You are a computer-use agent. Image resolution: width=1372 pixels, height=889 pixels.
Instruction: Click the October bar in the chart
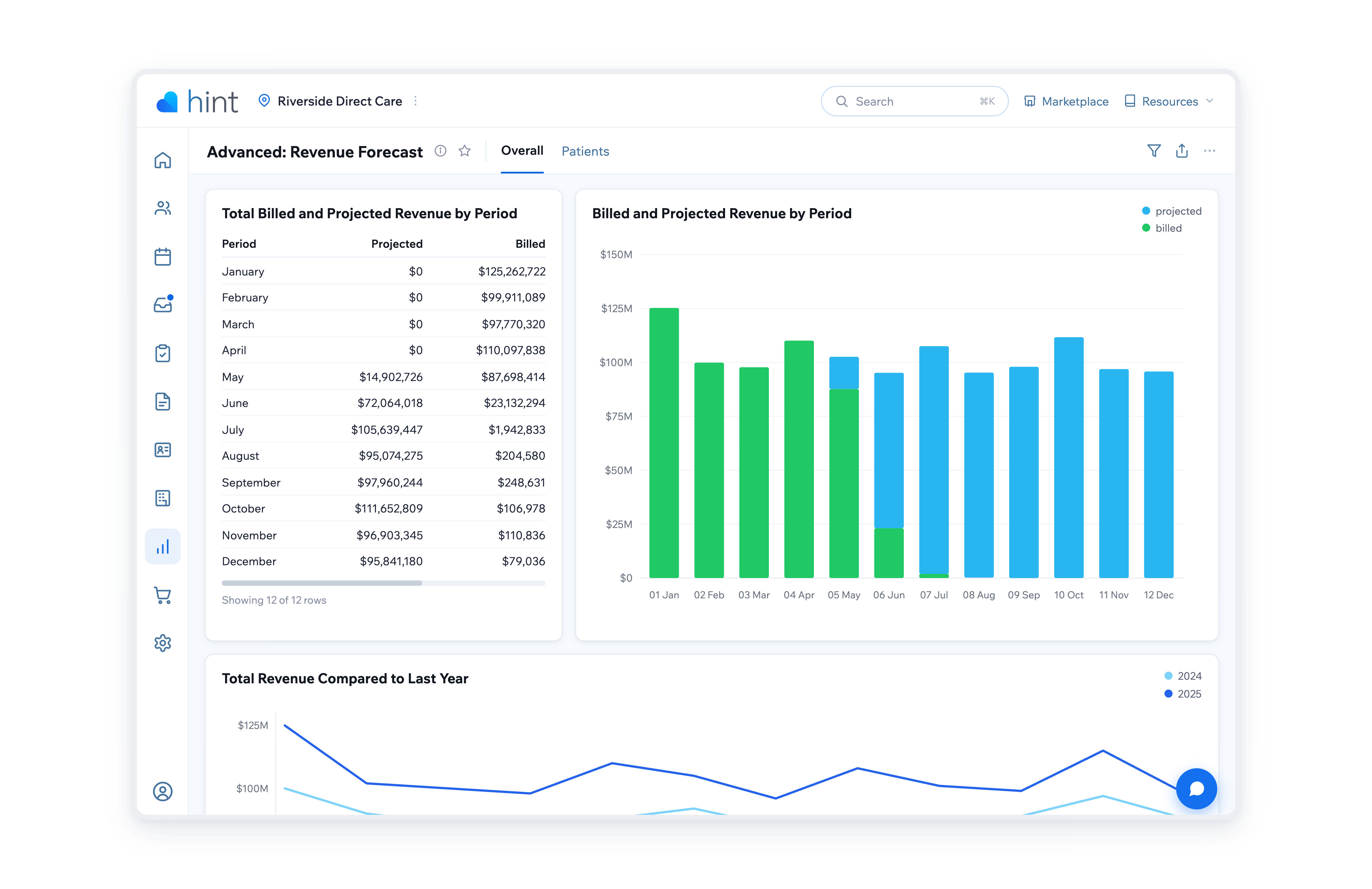[1068, 457]
